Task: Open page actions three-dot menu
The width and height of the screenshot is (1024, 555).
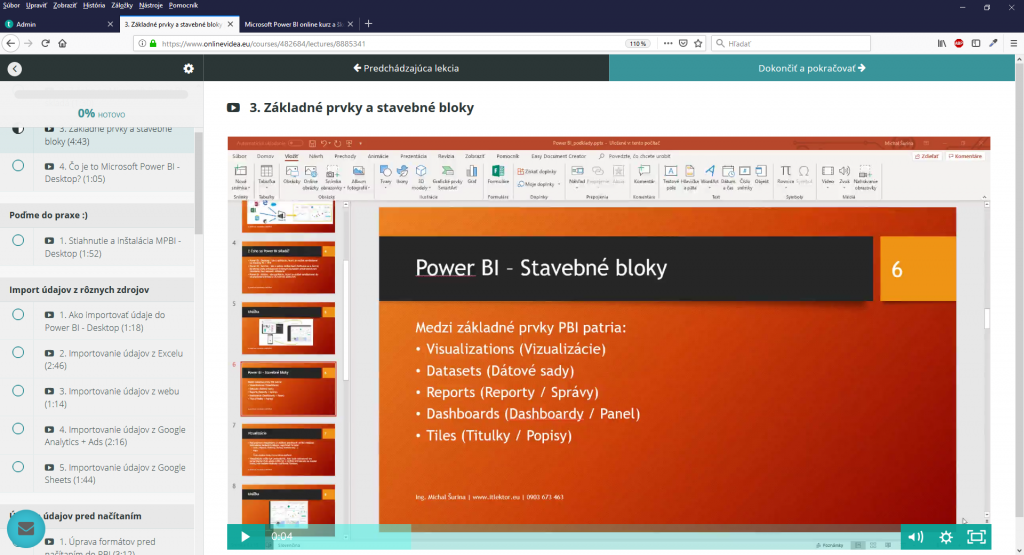Action: tap(667, 44)
